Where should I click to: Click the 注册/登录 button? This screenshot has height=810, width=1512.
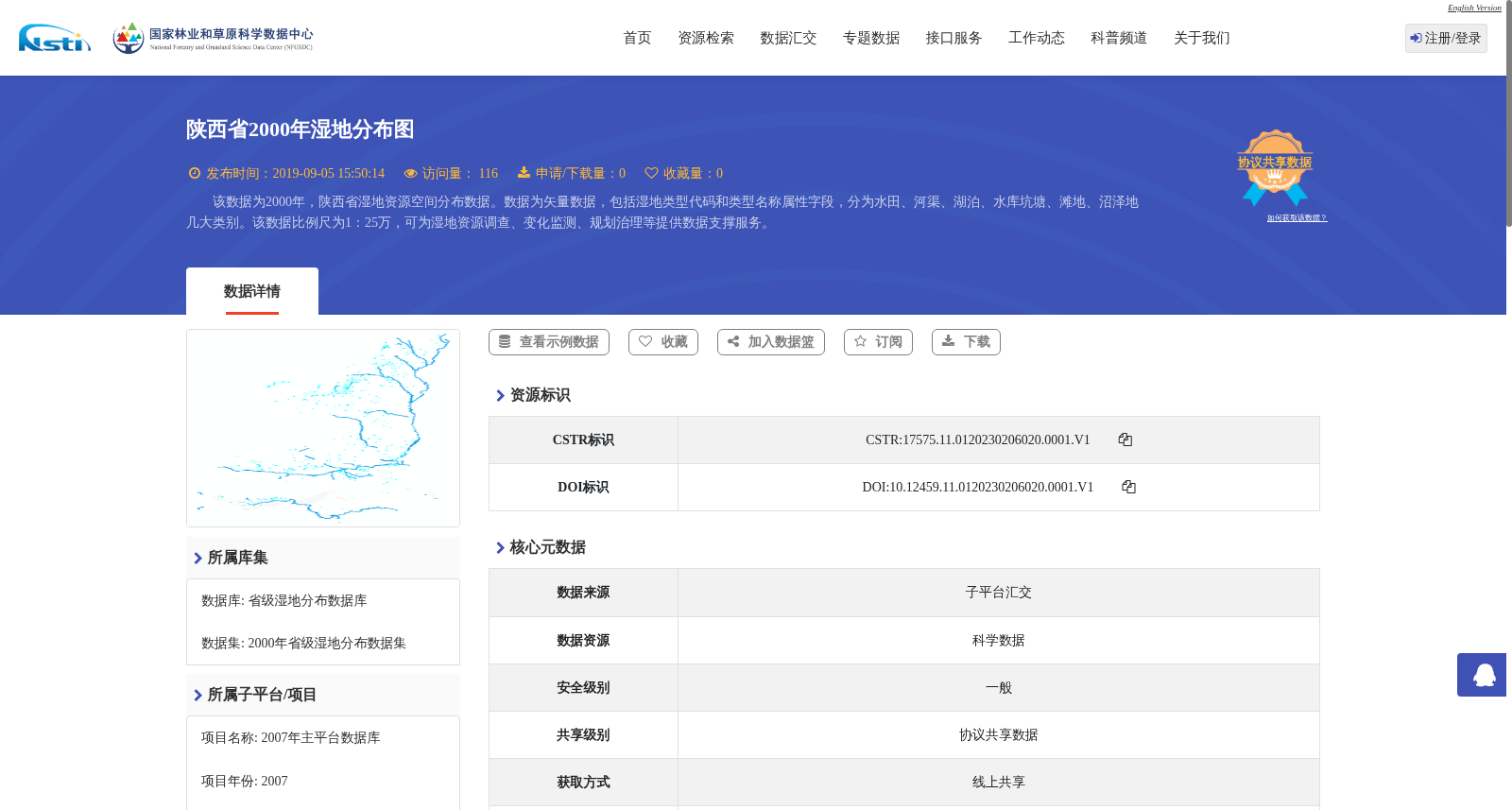(1446, 38)
